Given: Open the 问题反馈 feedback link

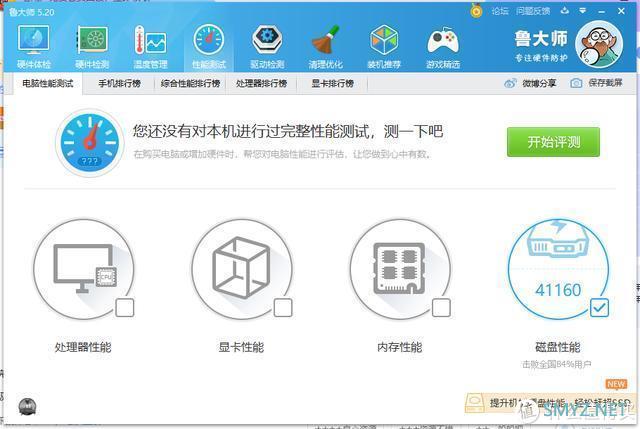Looking at the screenshot, I should tap(533, 11).
